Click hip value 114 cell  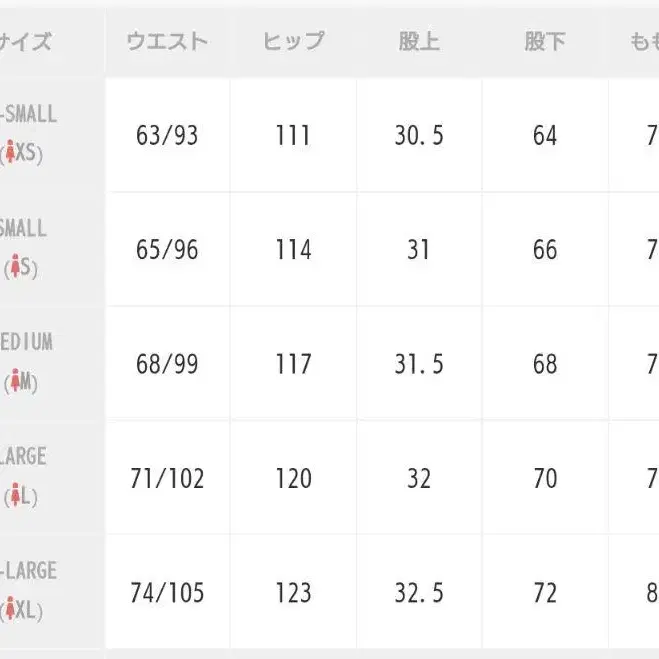(293, 249)
